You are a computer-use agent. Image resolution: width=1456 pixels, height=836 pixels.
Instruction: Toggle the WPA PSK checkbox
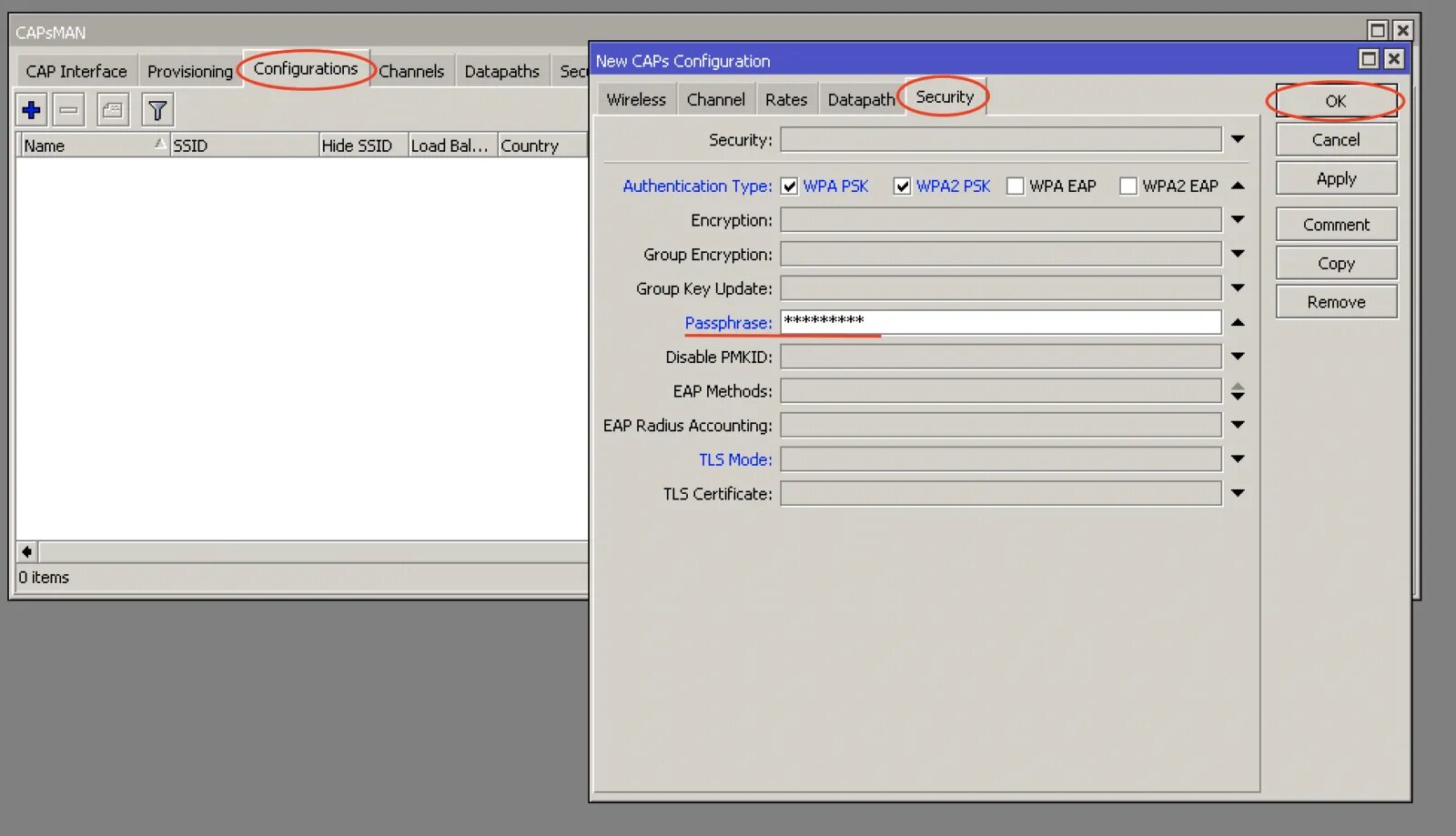(x=789, y=186)
